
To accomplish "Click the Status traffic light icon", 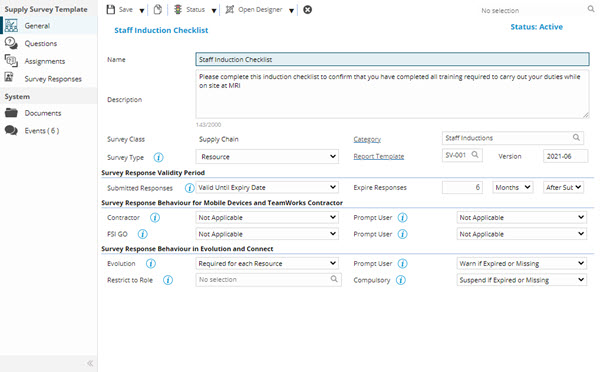I will [x=178, y=10].
